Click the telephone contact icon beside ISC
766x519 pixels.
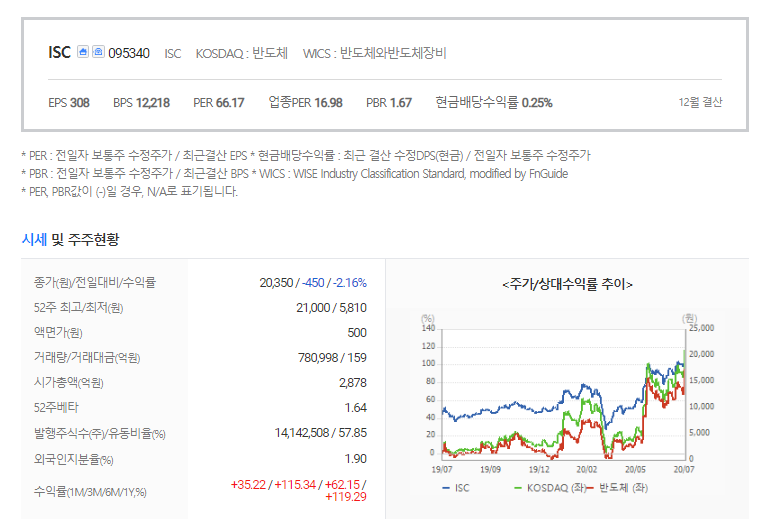pos(98,52)
